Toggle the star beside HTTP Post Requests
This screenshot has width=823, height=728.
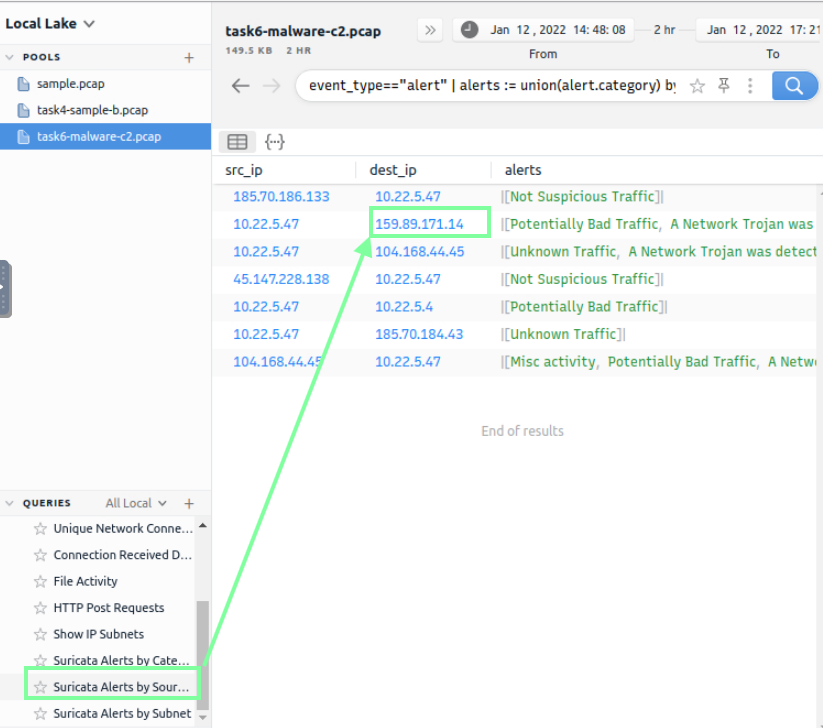[x=40, y=608]
